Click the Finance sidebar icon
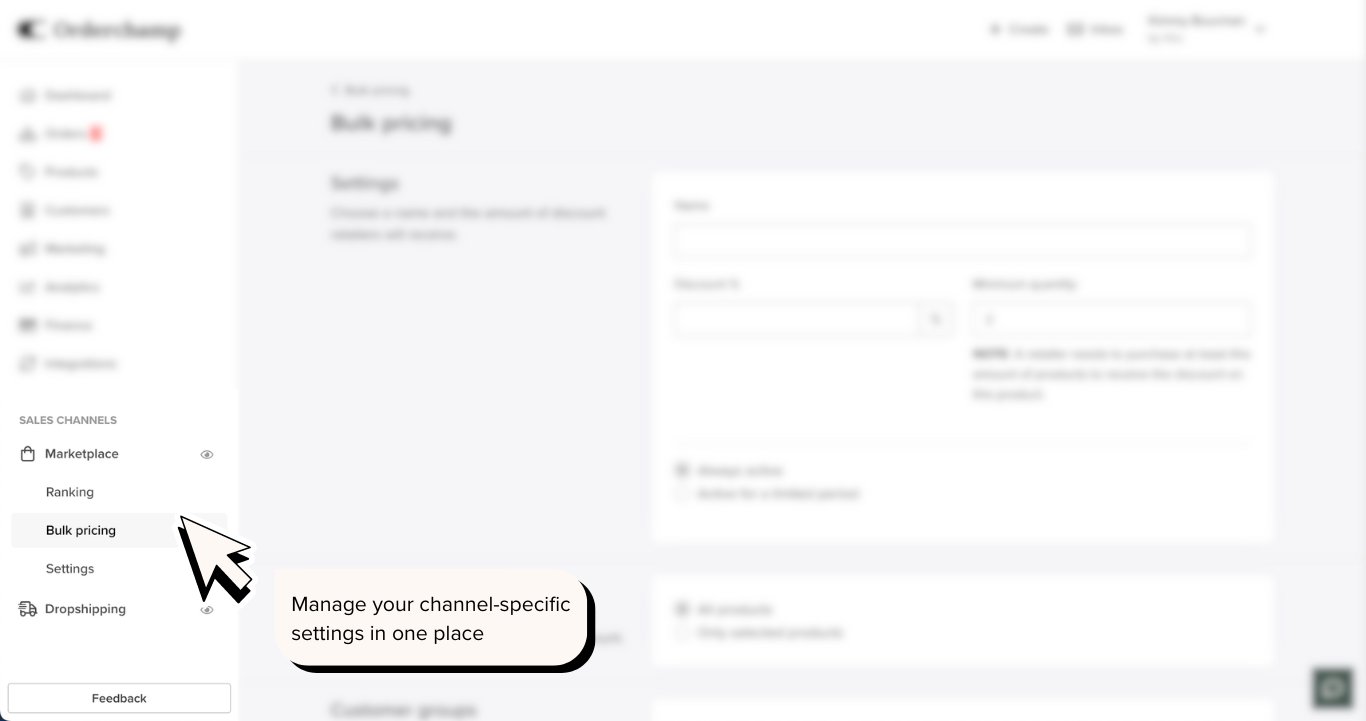The image size is (1366, 721). (27, 325)
